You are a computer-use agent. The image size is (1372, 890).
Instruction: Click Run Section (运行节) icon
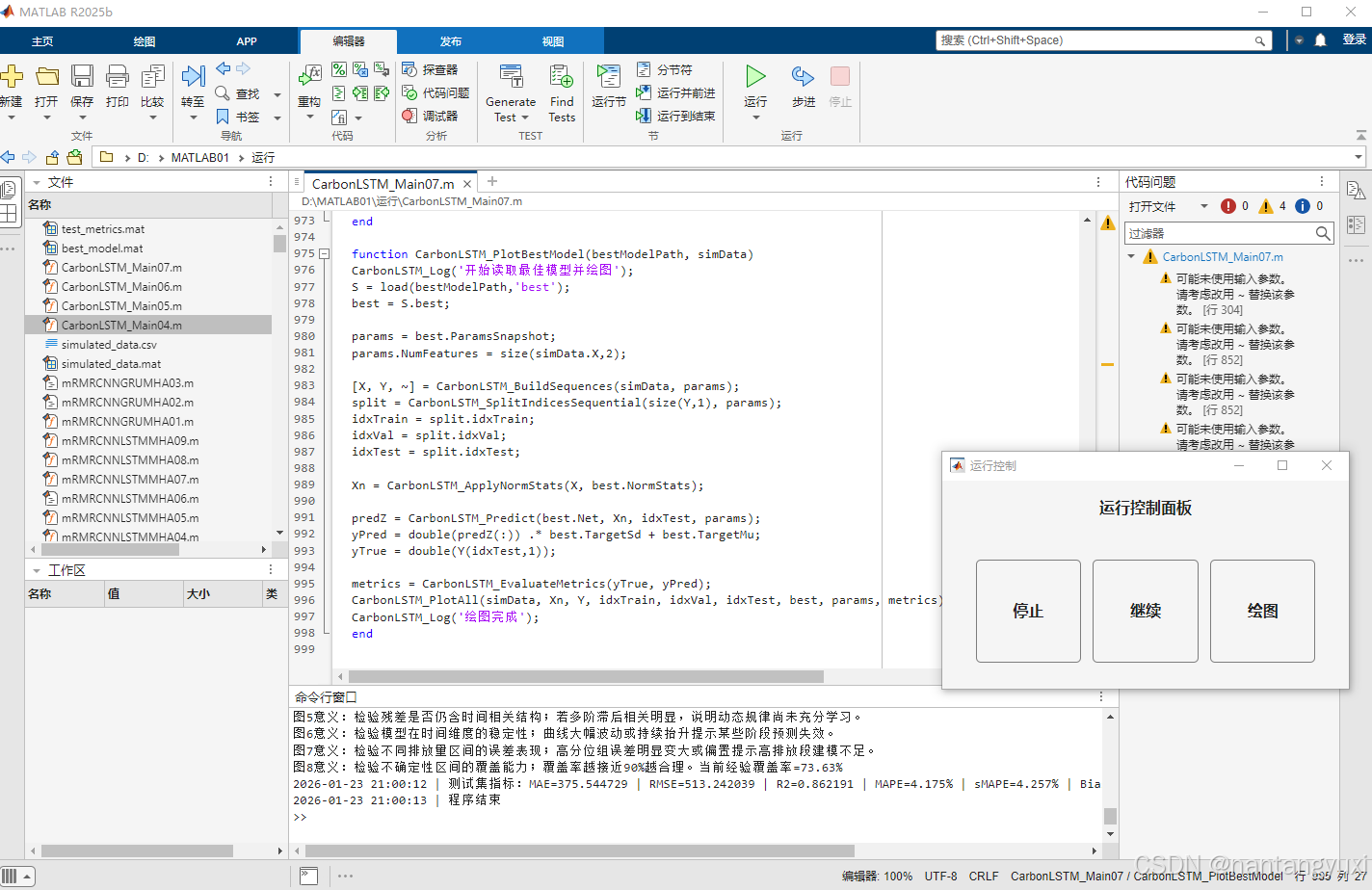pos(608,76)
